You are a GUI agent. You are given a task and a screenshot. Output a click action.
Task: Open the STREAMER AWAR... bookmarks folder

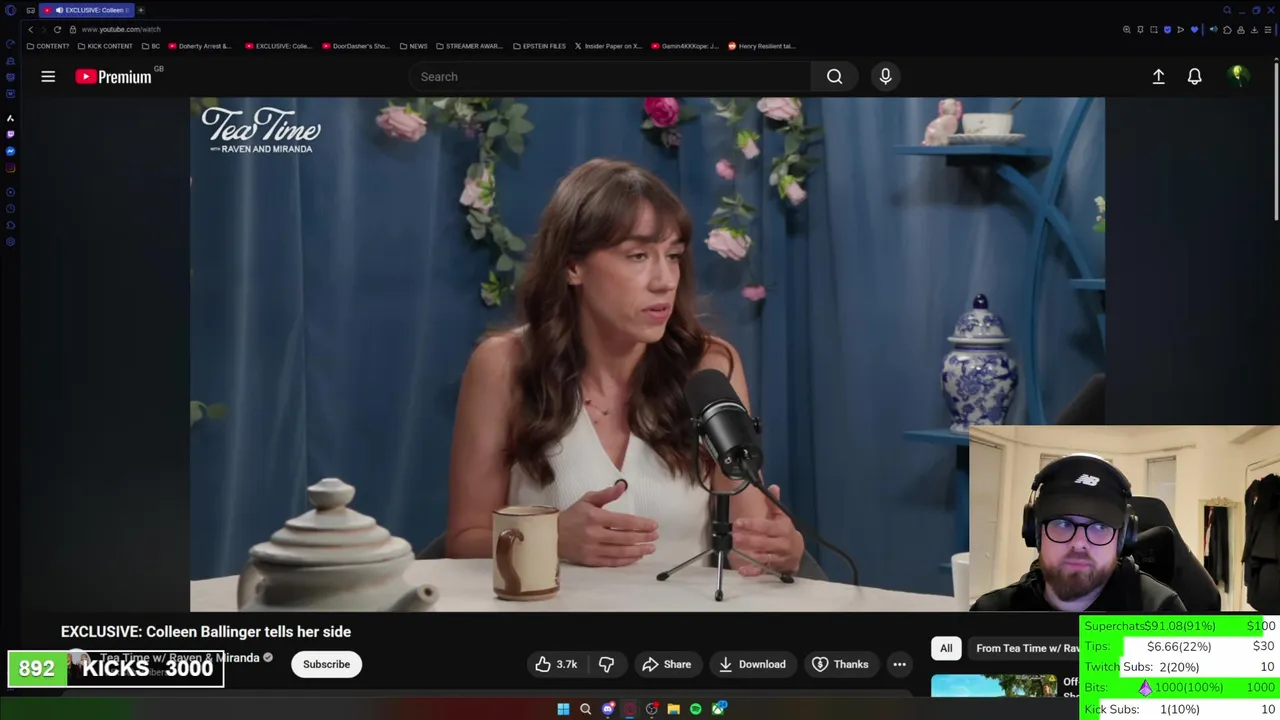coord(469,46)
